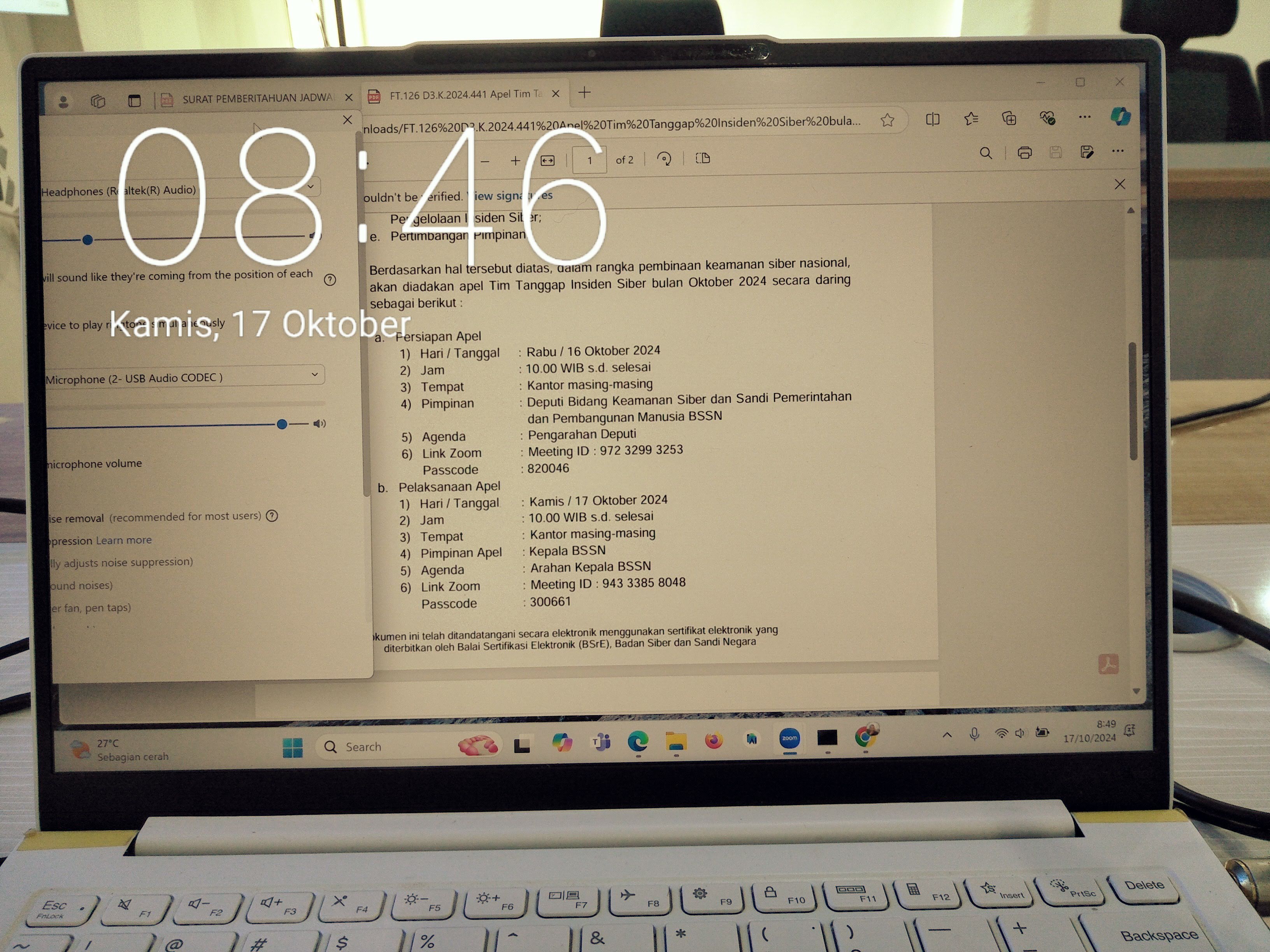Add page to favorites star
Screen dimensions: 1270x952
pos(887,120)
